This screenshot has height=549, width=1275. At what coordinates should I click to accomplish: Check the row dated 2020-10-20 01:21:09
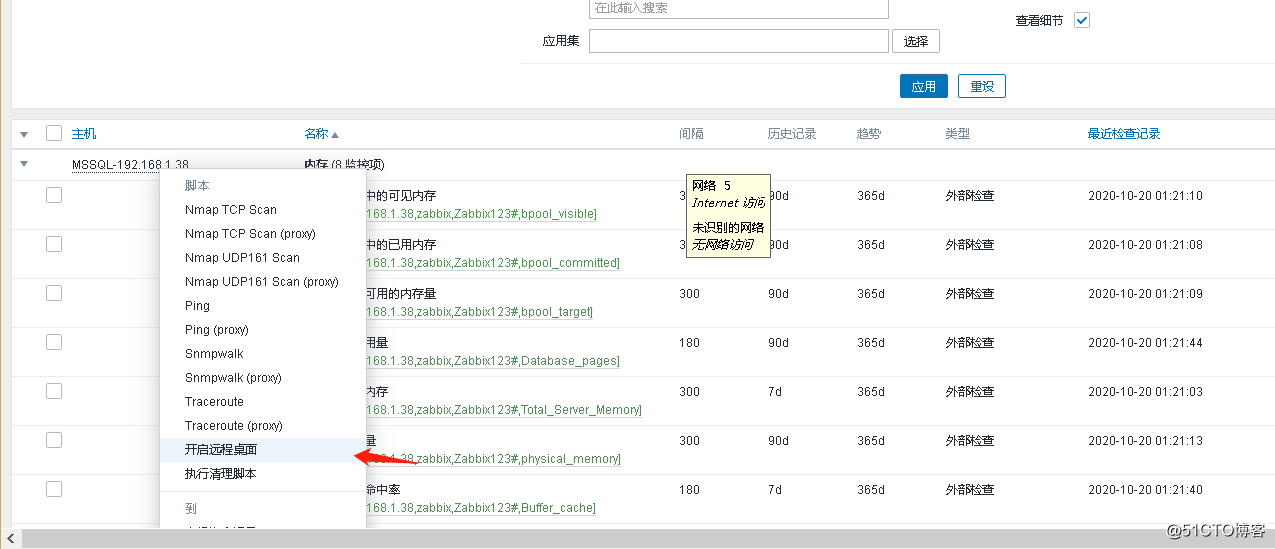(54, 293)
